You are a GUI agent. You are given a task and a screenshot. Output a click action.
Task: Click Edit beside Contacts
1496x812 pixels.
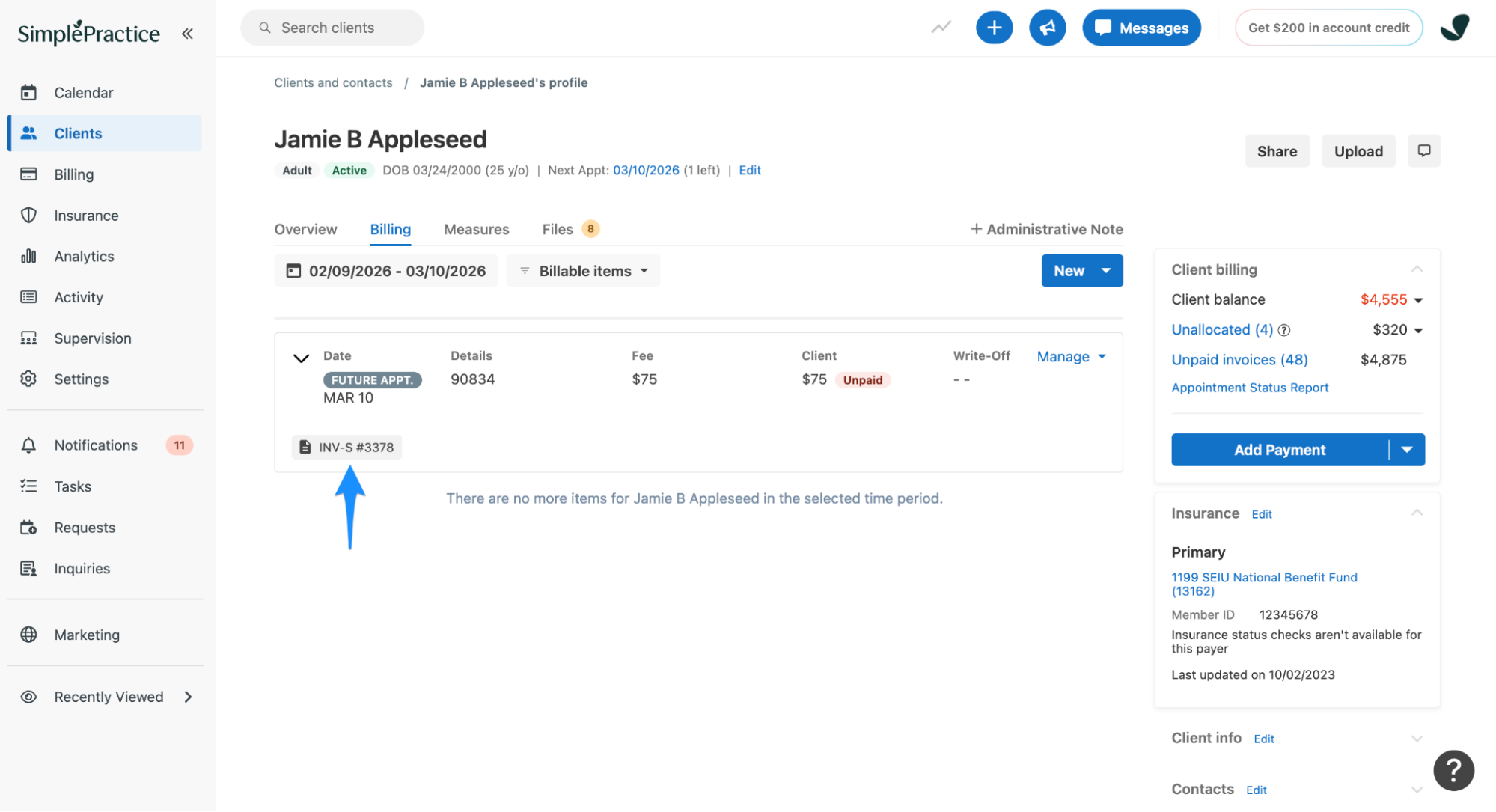click(x=1256, y=790)
